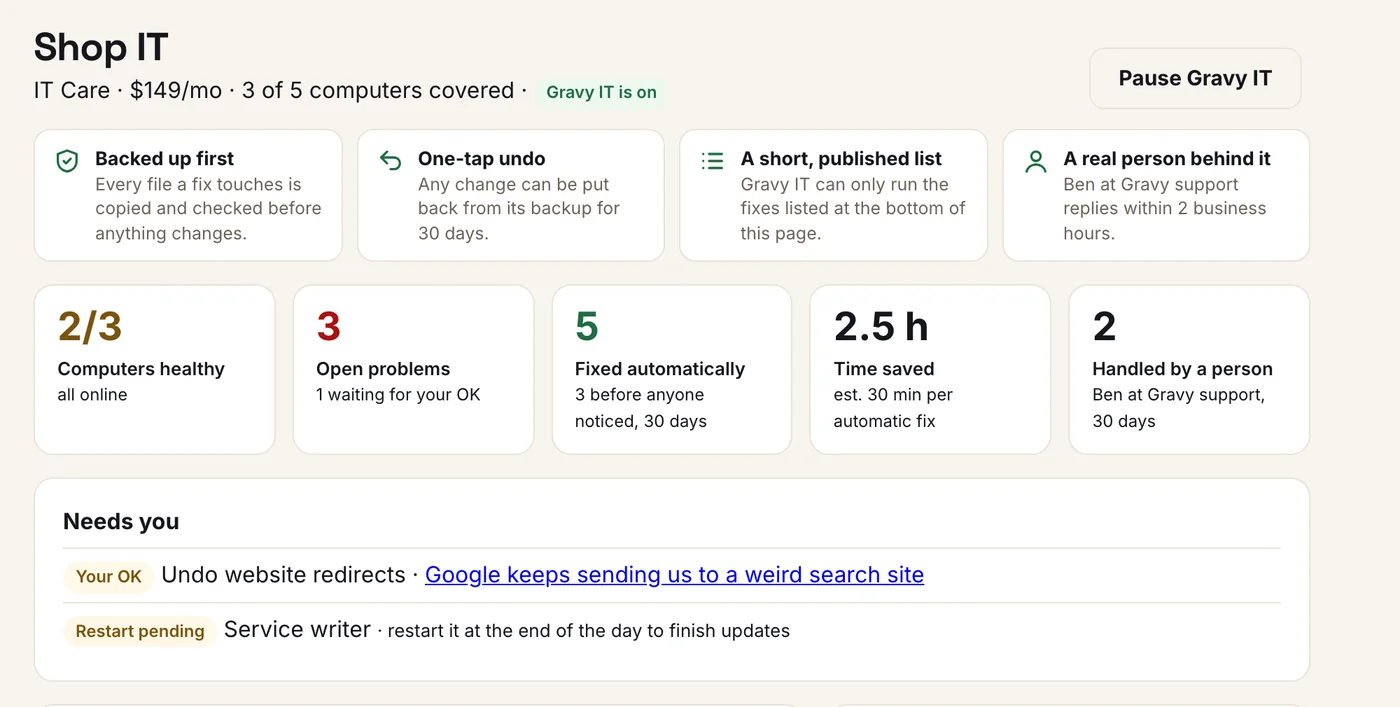Click the undo arrow icon beside One-tap undo

click(390, 161)
